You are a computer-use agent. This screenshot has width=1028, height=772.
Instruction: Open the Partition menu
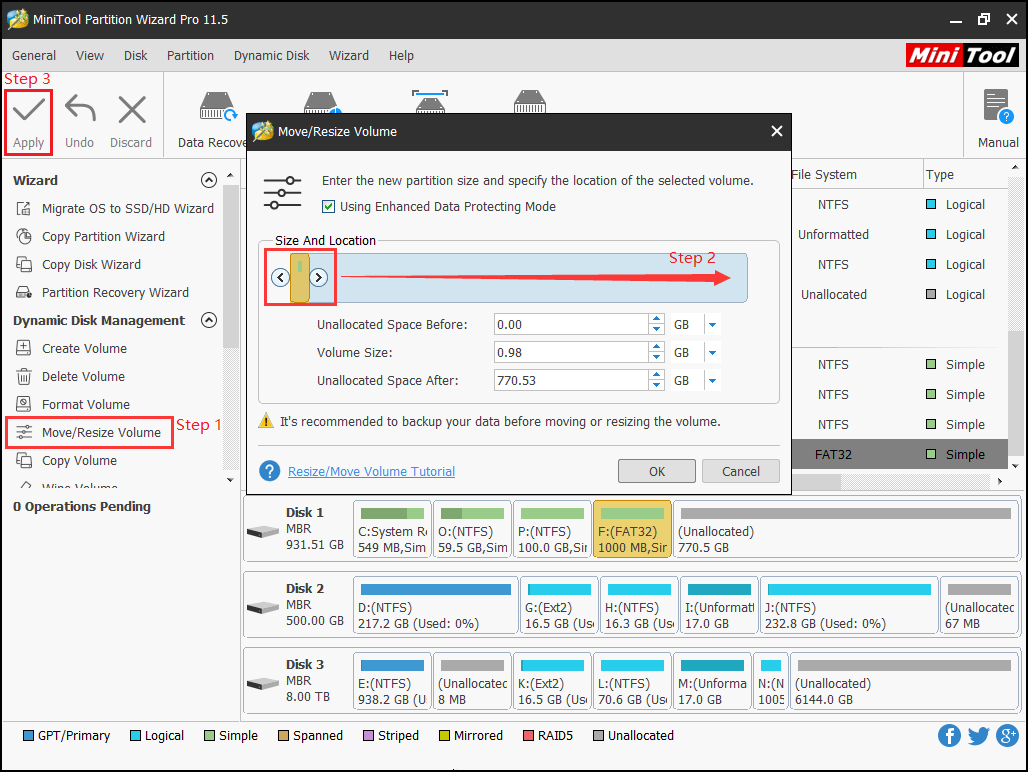coord(190,56)
